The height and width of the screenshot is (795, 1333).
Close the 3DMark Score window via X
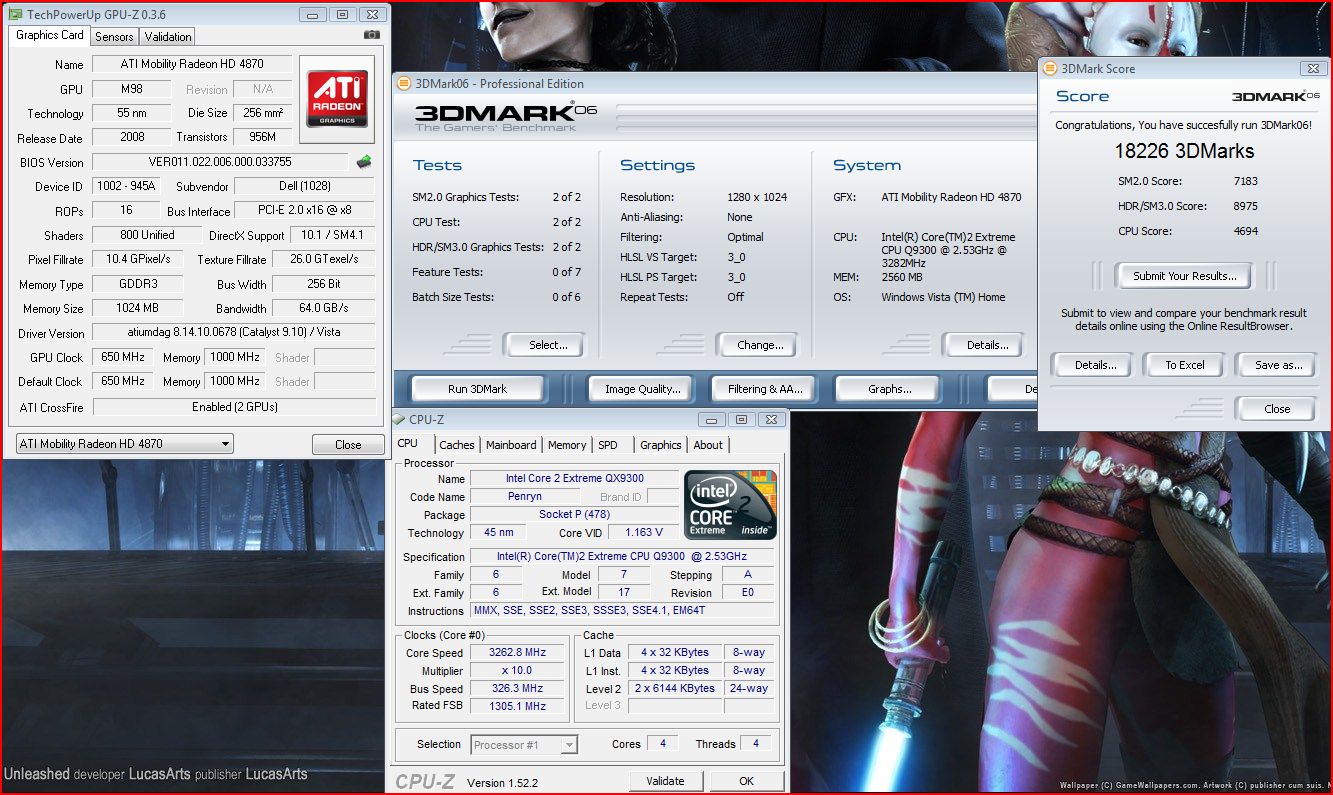coord(1312,68)
